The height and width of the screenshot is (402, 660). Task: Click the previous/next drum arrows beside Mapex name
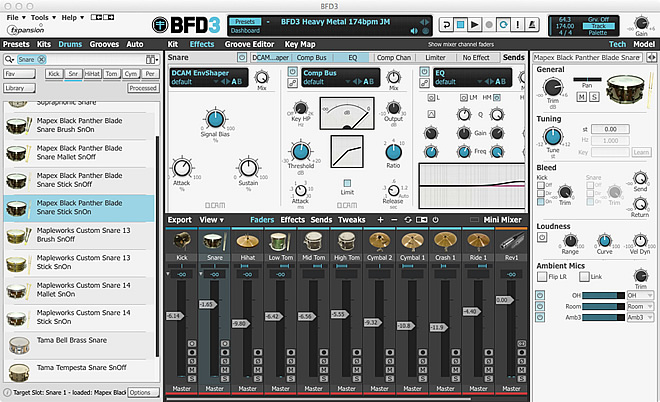651,57
